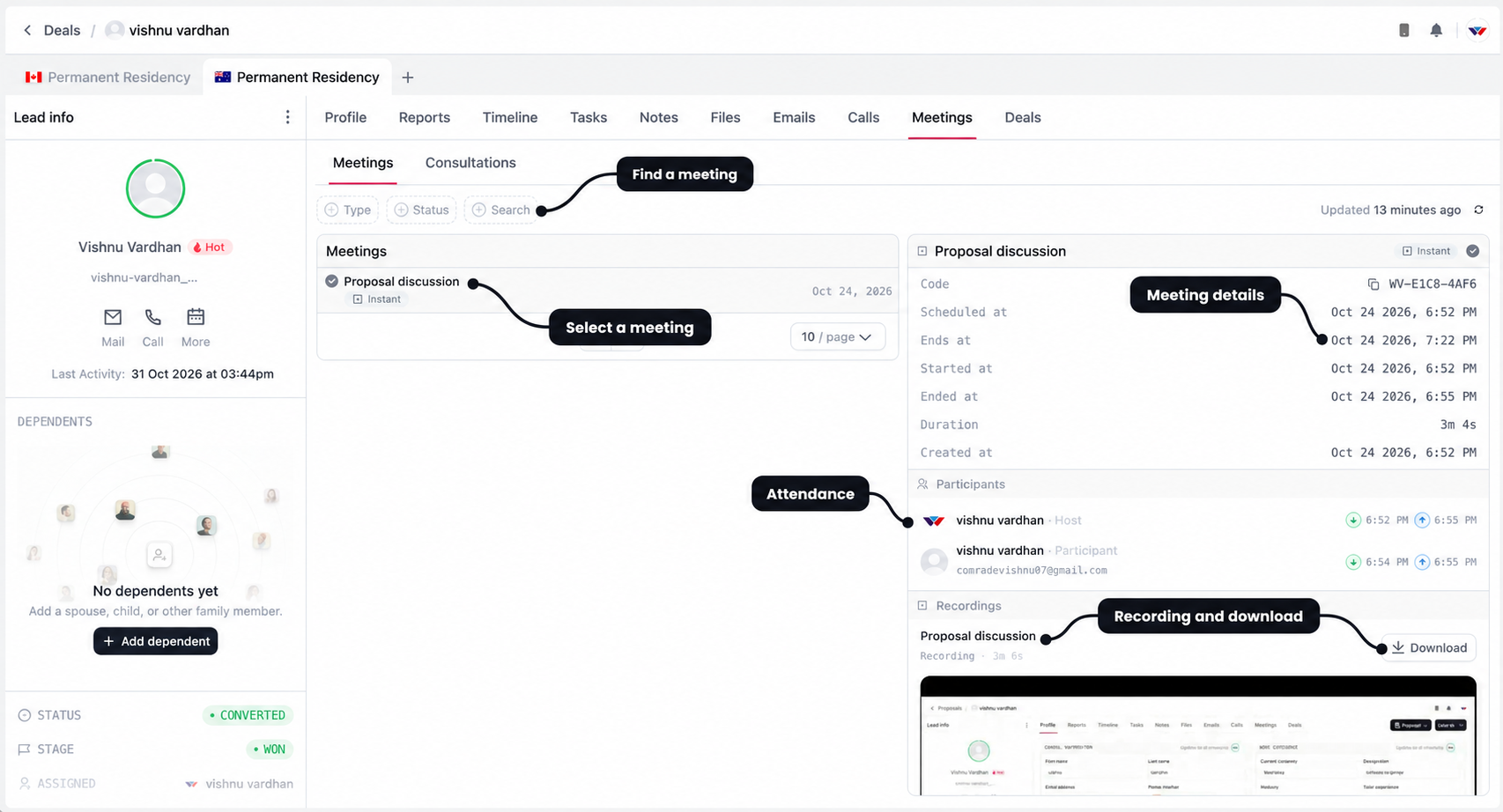Click the Add dependent button

click(x=155, y=641)
